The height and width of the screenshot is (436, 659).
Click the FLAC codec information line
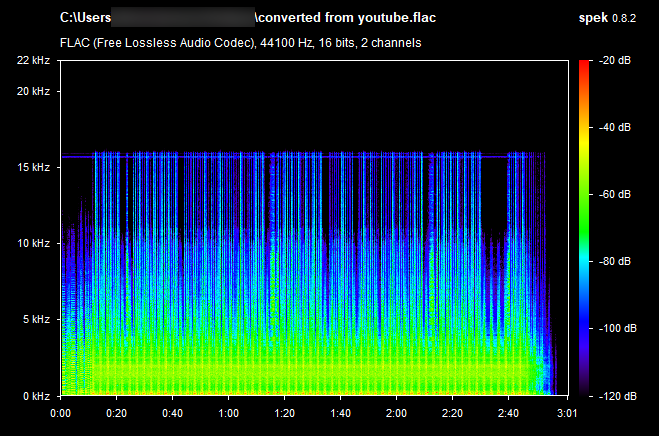(240, 43)
